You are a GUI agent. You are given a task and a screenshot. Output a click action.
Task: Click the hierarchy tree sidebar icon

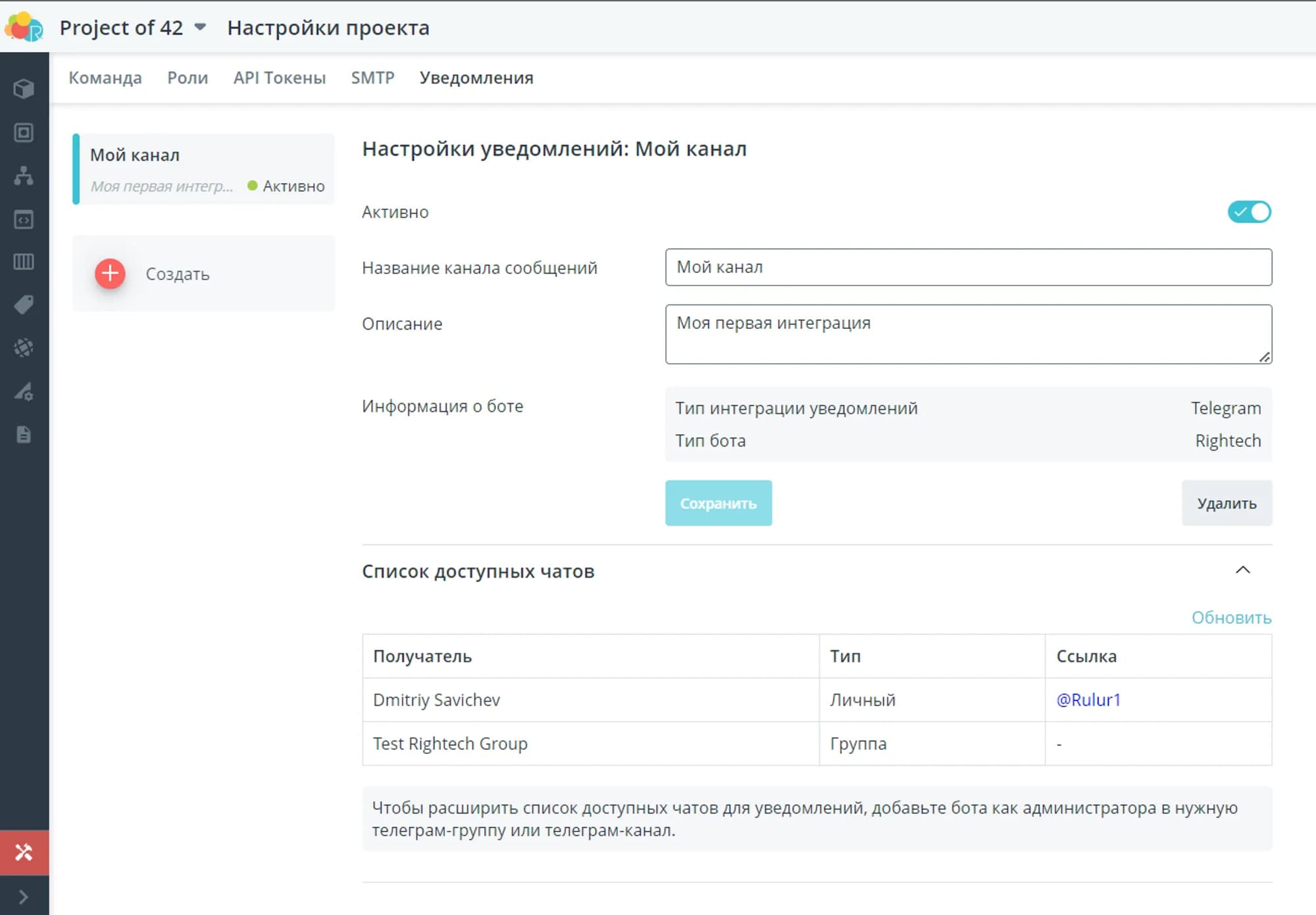[x=24, y=176]
